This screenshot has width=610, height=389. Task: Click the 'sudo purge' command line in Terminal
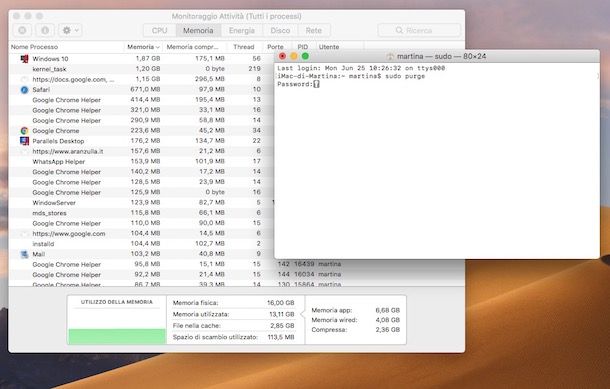(x=405, y=76)
